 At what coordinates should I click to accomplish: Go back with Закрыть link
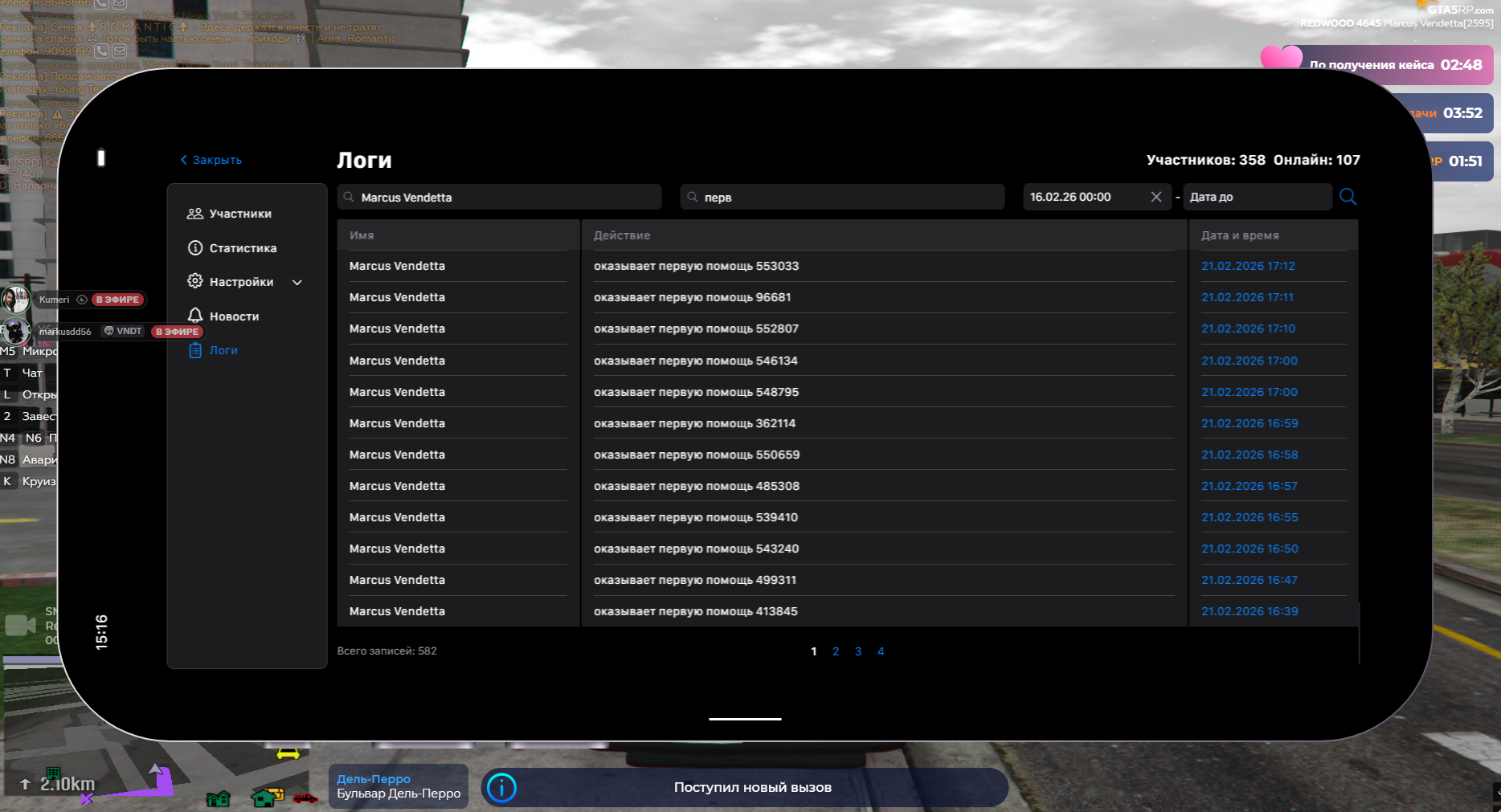211,160
